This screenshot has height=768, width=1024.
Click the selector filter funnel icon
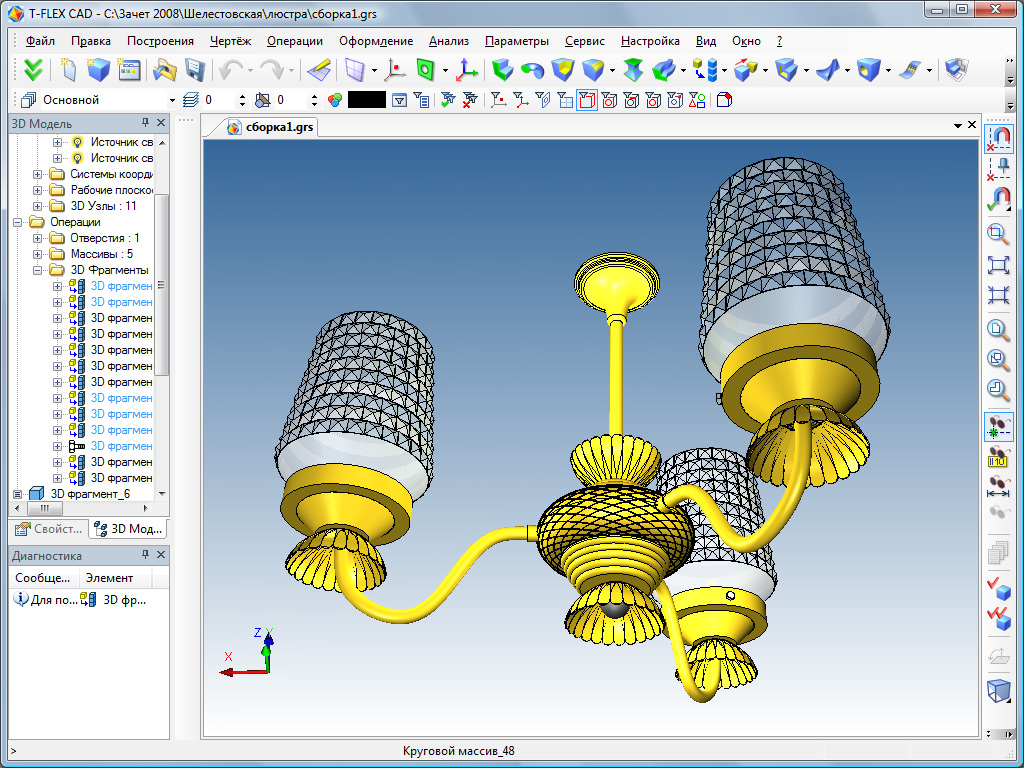point(399,100)
